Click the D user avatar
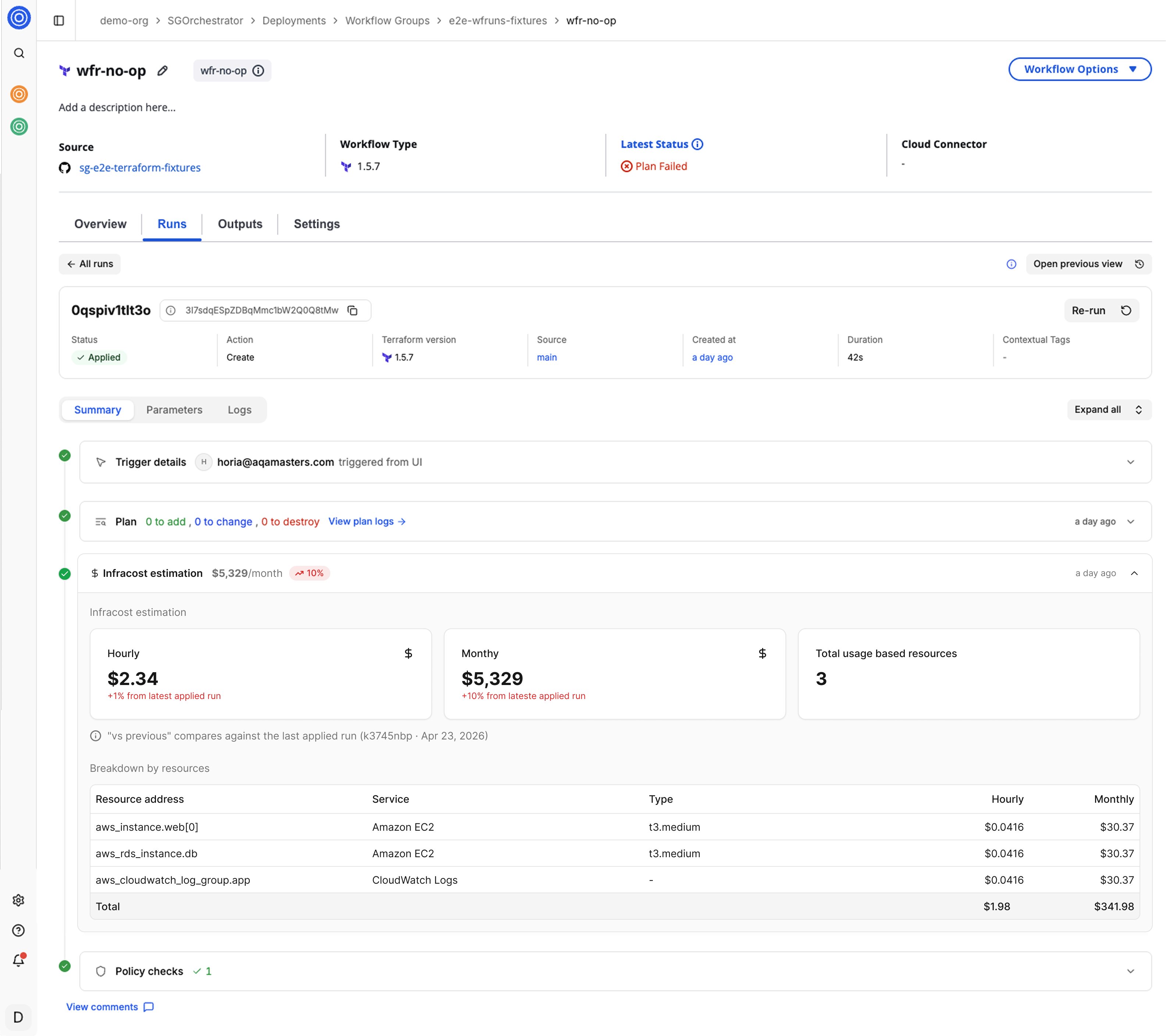The height and width of the screenshot is (1036, 1166). tap(18, 1017)
